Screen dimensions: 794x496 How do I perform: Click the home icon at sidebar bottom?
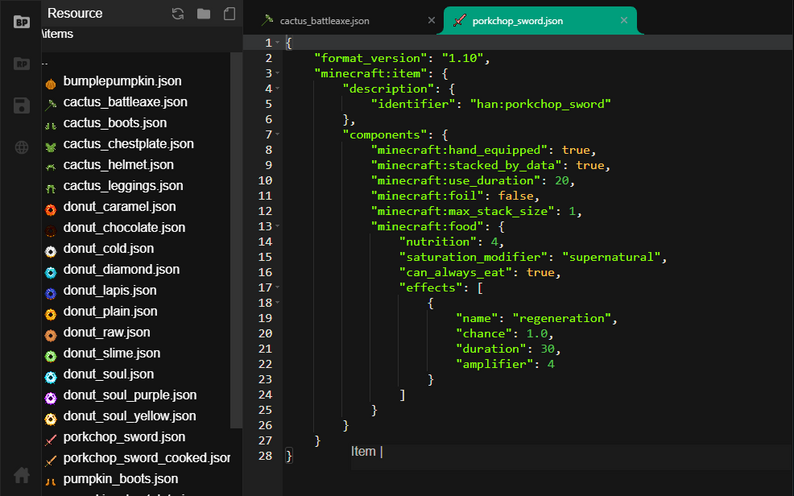tap(21, 475)
